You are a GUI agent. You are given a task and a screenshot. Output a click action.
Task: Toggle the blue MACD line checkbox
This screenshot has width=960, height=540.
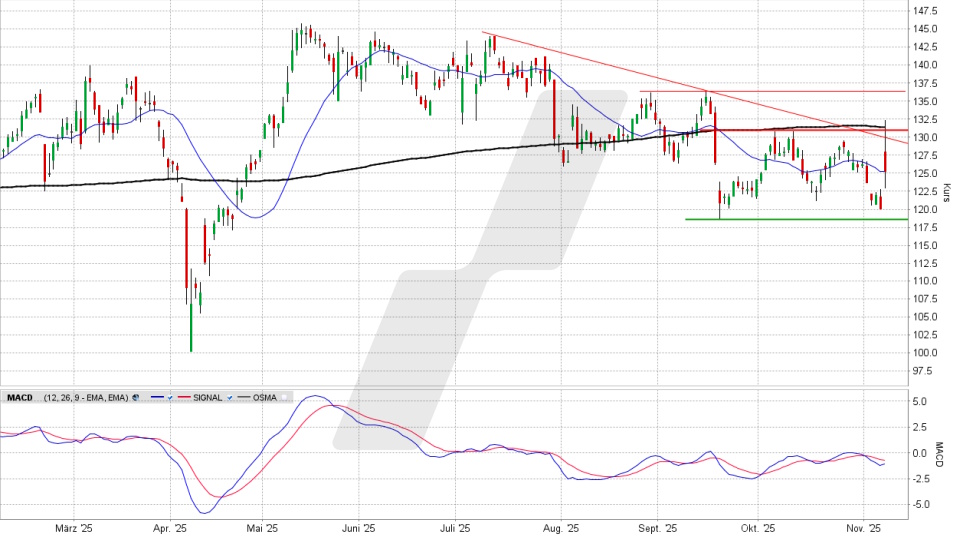[x=170, y=397]
